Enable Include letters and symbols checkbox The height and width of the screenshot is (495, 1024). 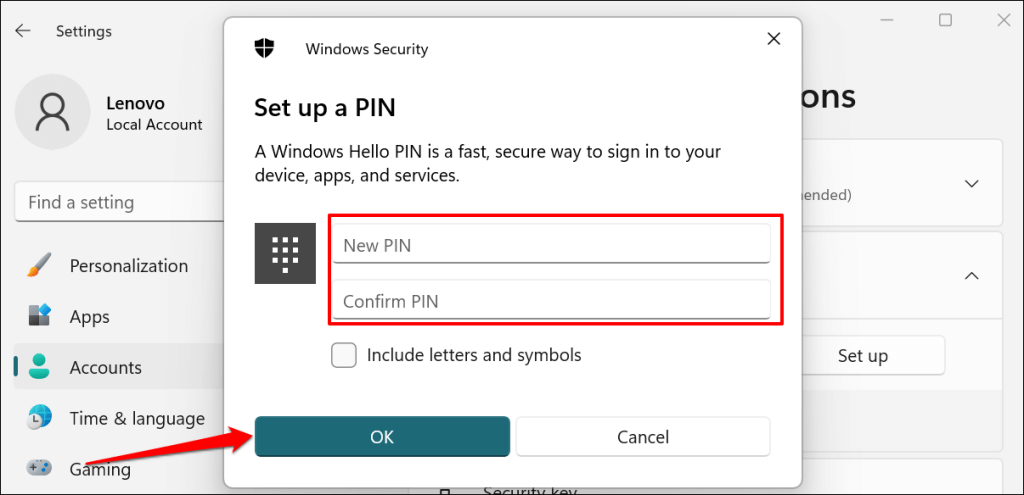(344, 355)
